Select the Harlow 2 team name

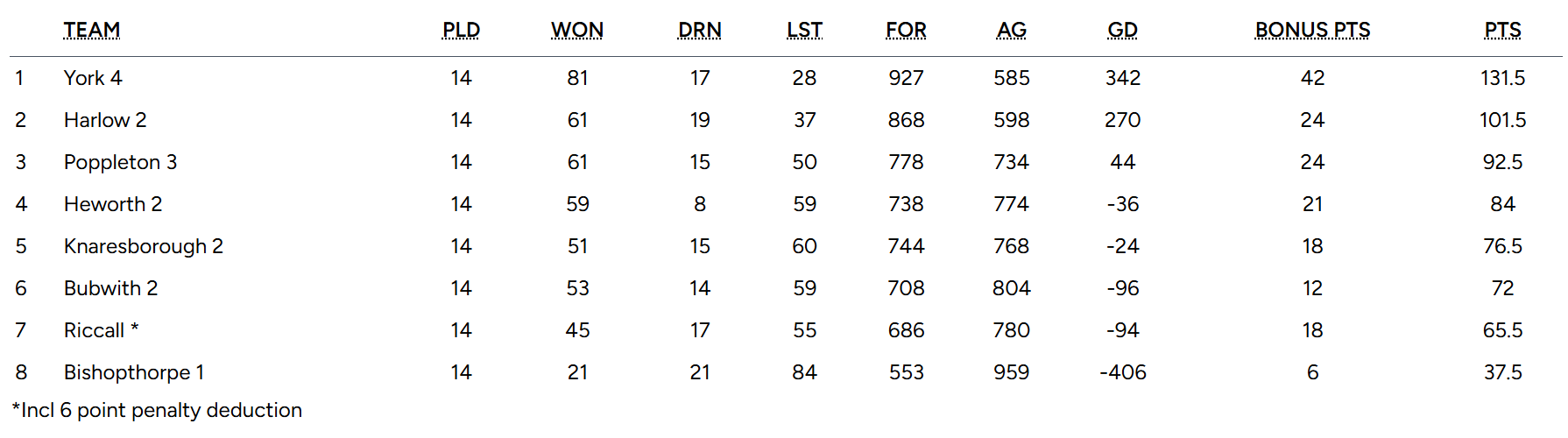click(x=105, y=120)
